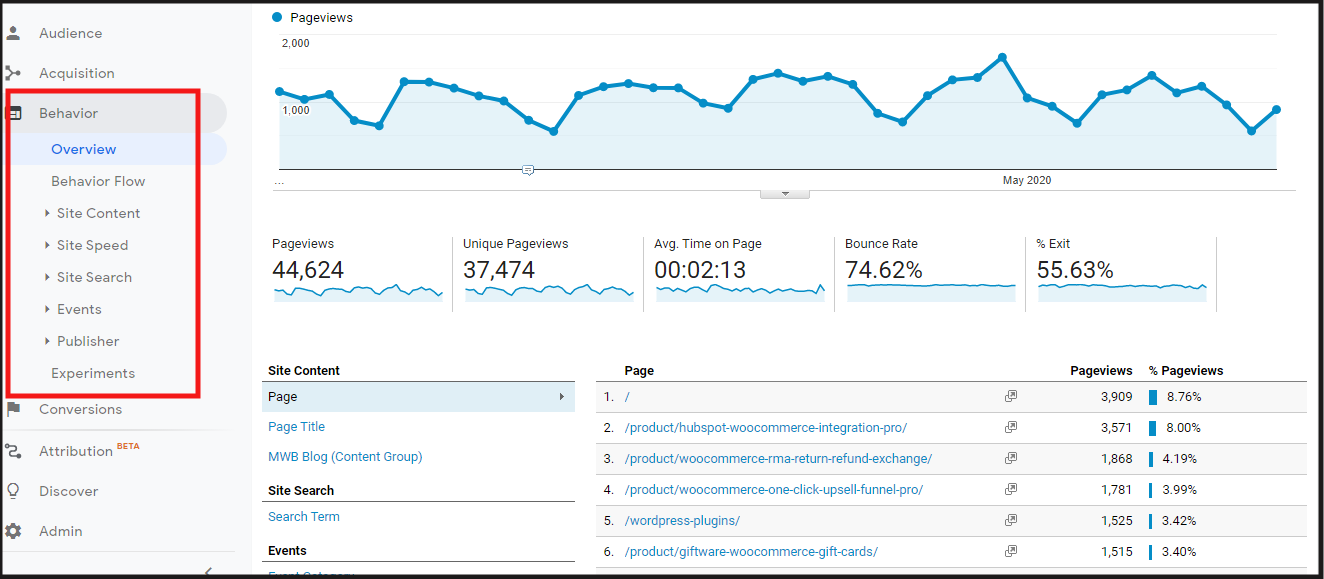Click the Search Term link
The height and width of the screenshot is (579, 1324).
click(x=304, y=517)
